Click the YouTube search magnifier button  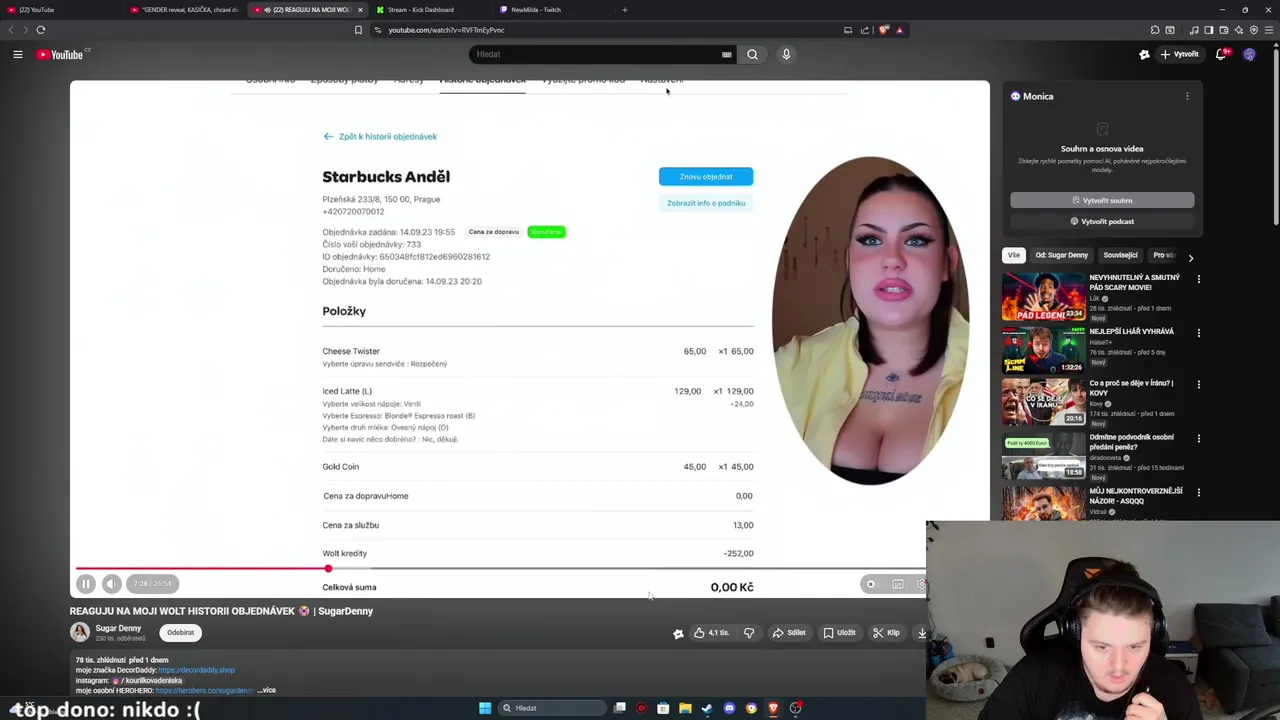[752, 54]
